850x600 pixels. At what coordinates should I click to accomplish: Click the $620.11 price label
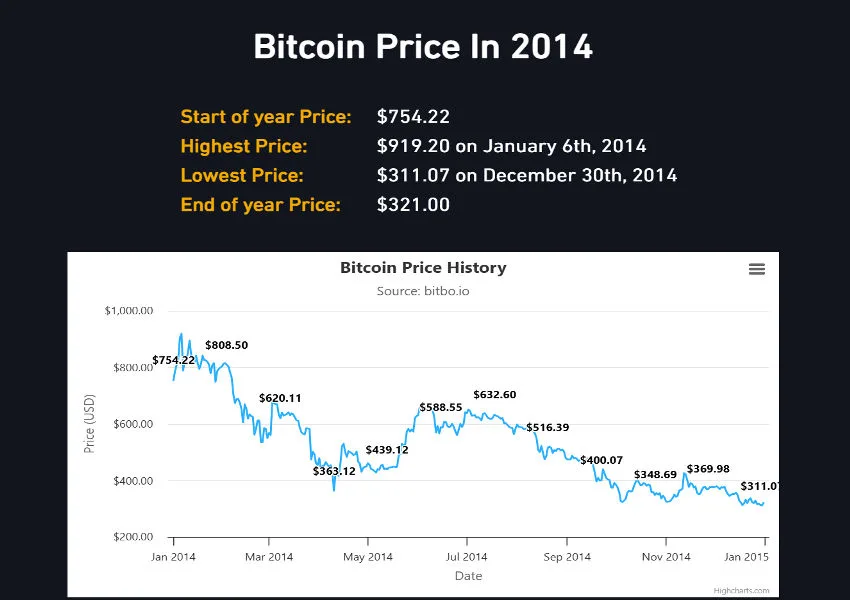280,398
